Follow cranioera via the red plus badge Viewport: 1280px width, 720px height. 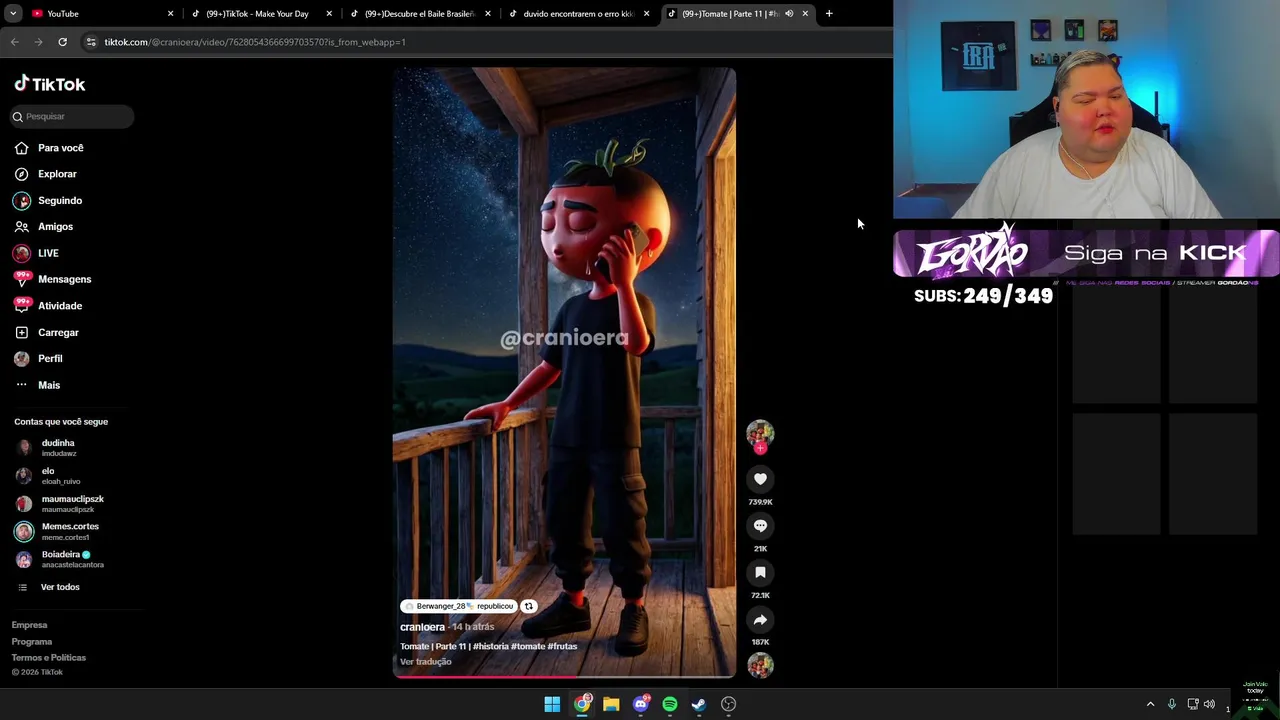click(x=760, y=449)
